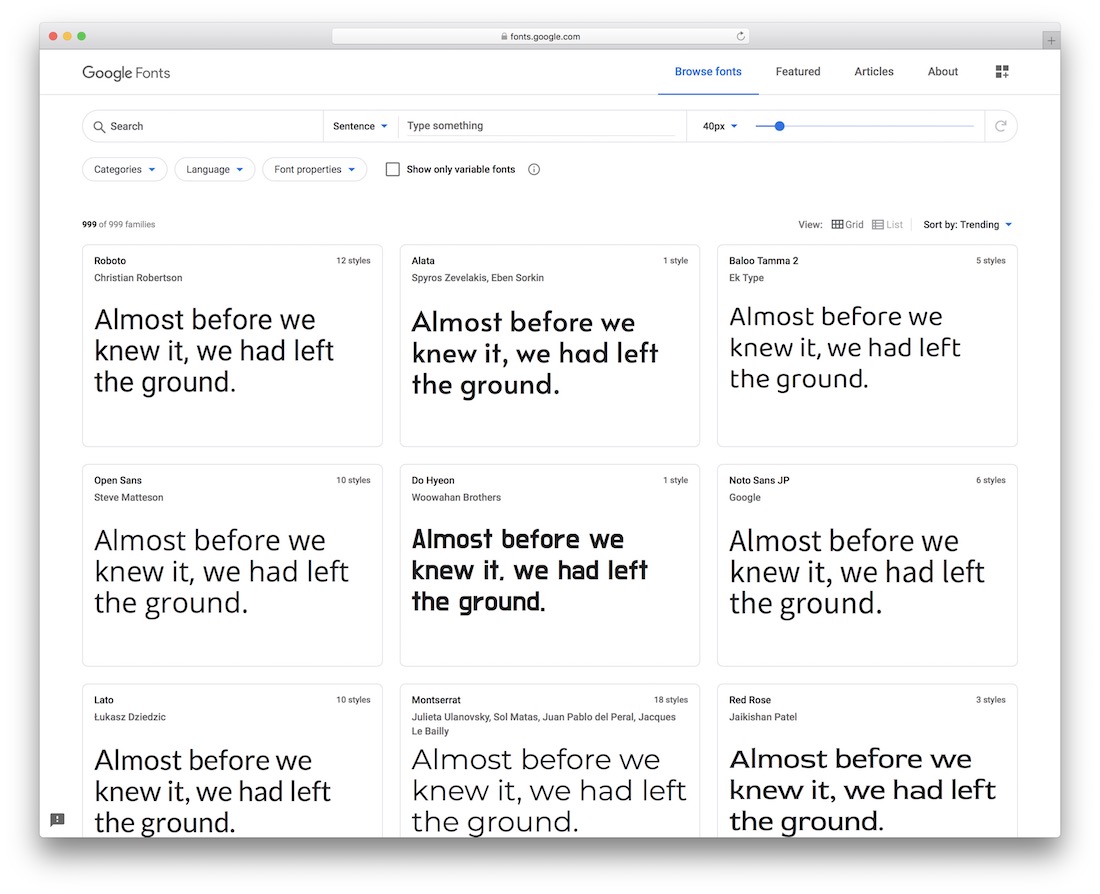This screenshot has width=1100, height=894.
Task: Click Jaikishan Patel designer name
Action: (x=763, y=717)
